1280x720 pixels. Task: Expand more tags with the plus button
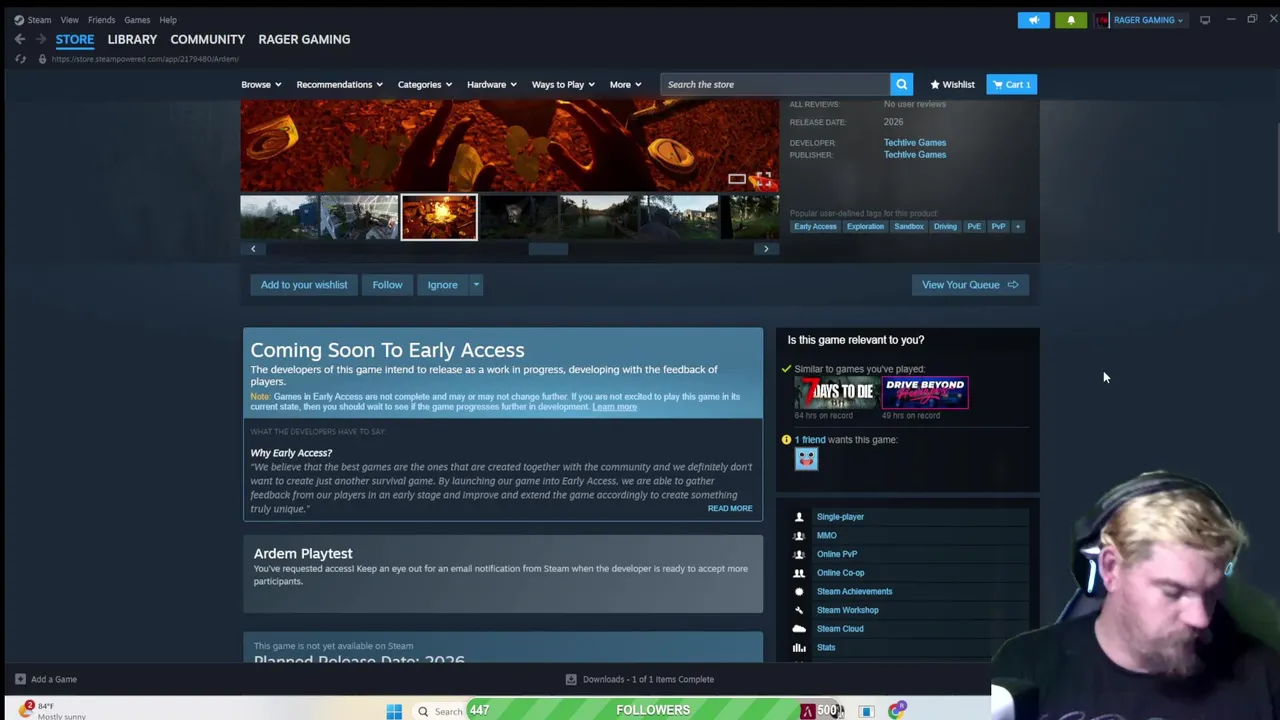(x=1017, y=227)
